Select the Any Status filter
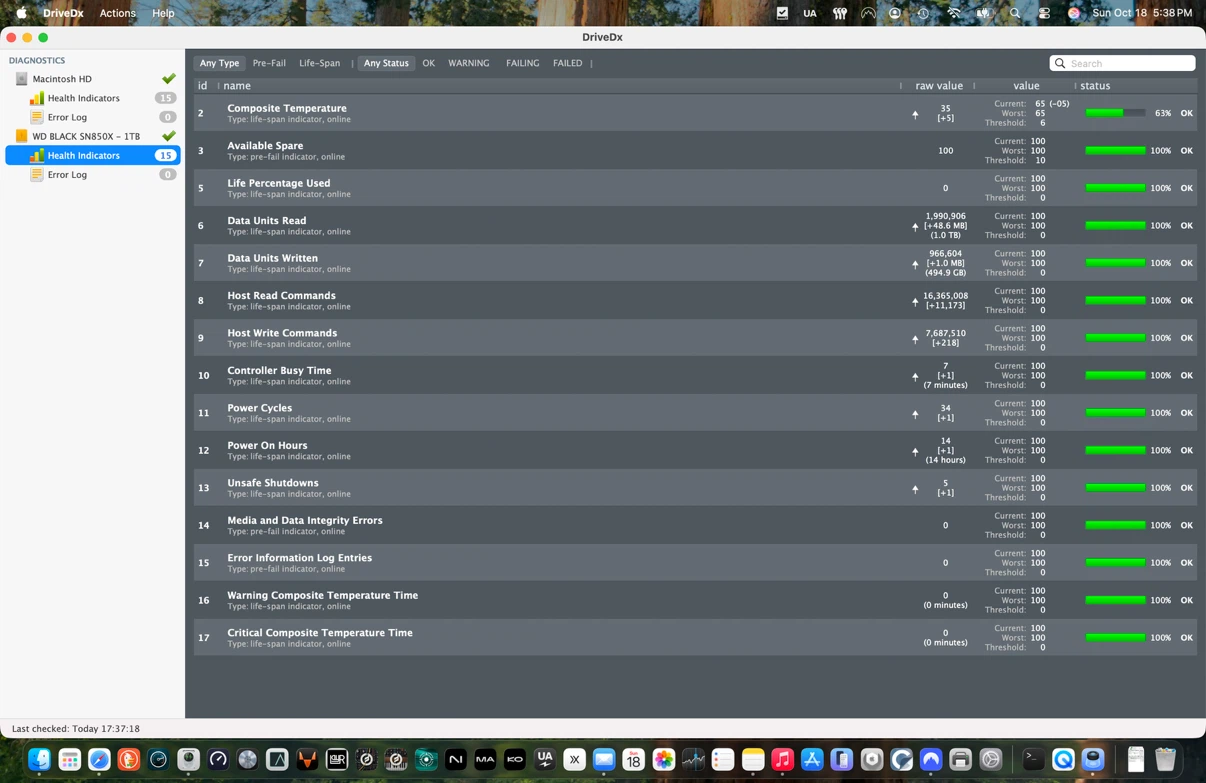1206x783 pixels. 386,63
